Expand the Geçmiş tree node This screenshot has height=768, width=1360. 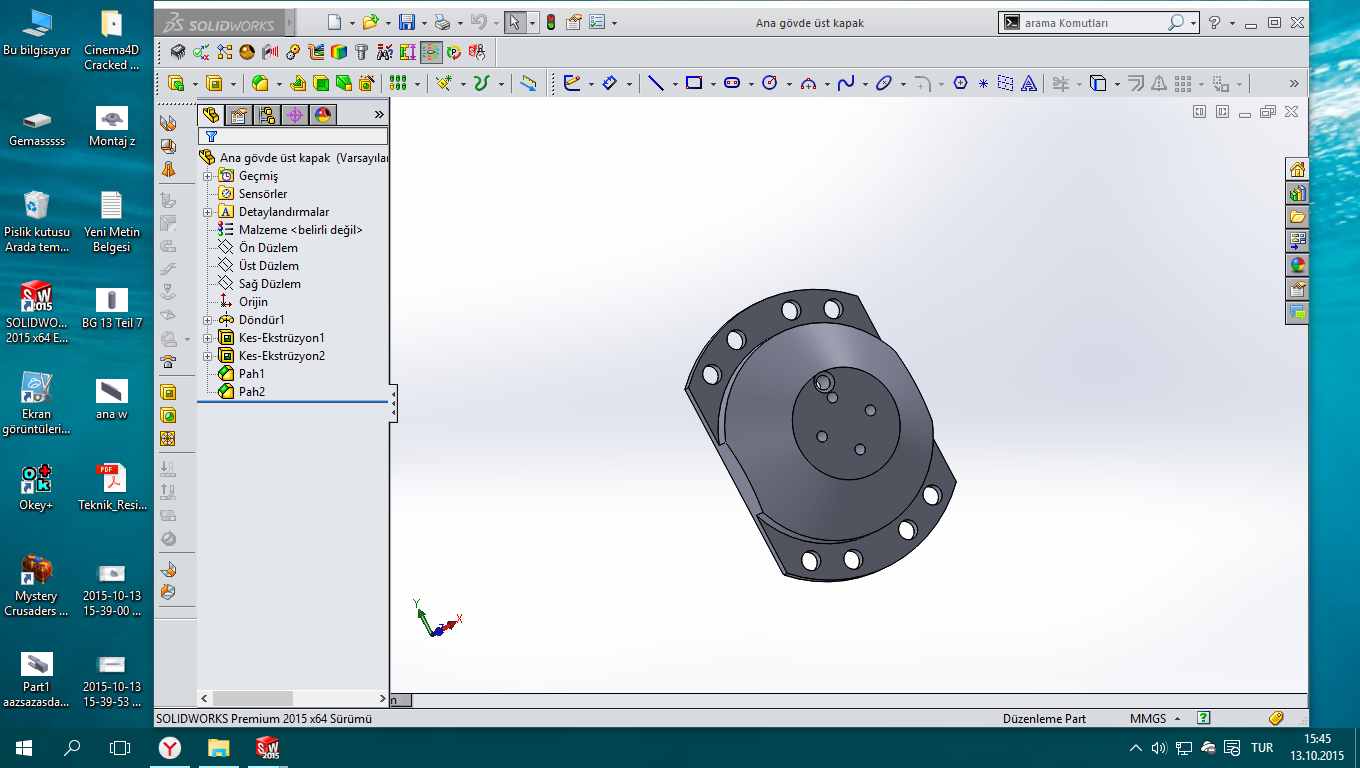[x=207, y=176]
